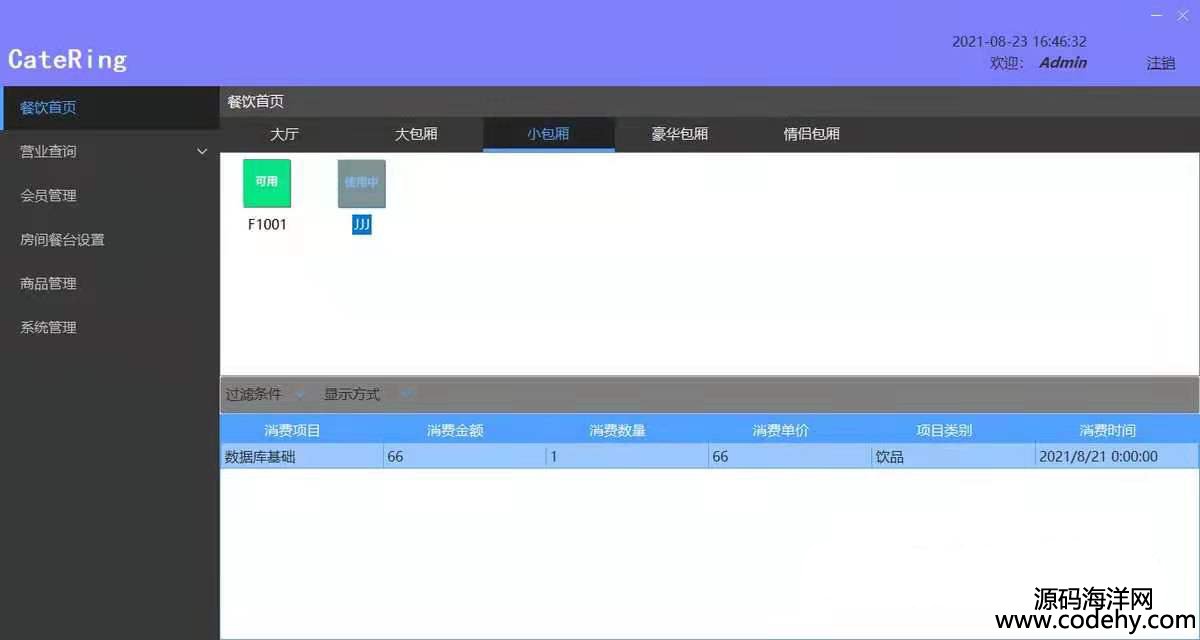Screen dimensions: 1200x640
Task: Open the 过滤条件 dropdown arrow
Action: tap(300, 395)
